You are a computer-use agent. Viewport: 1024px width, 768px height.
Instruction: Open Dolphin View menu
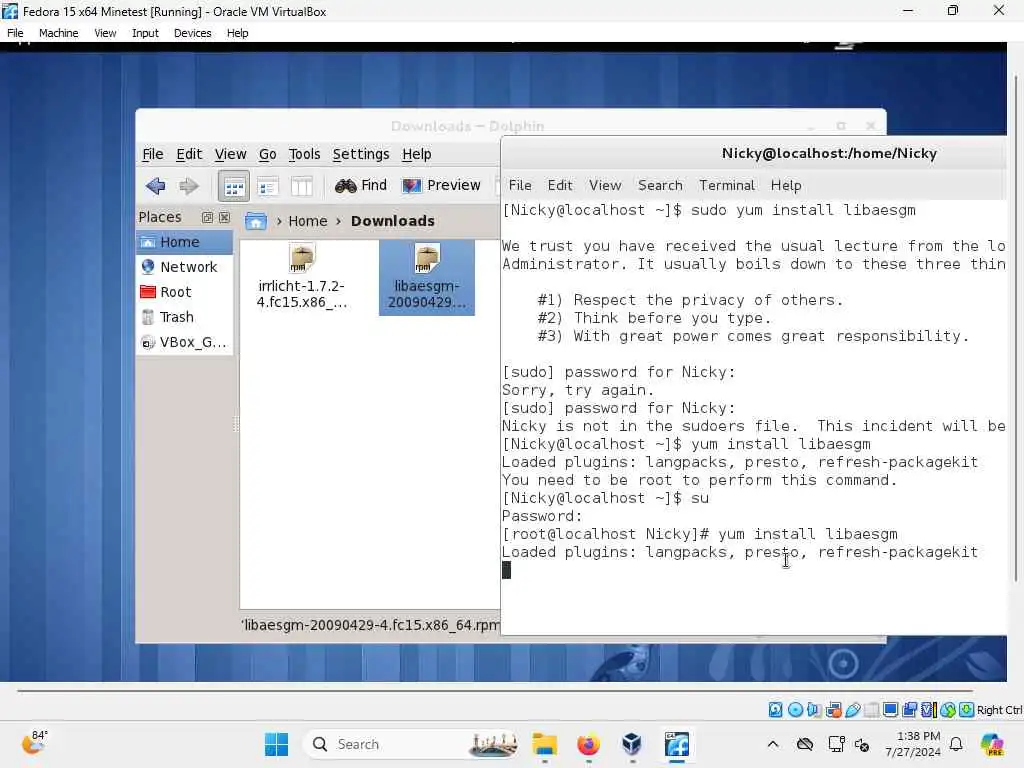point(231,154)
